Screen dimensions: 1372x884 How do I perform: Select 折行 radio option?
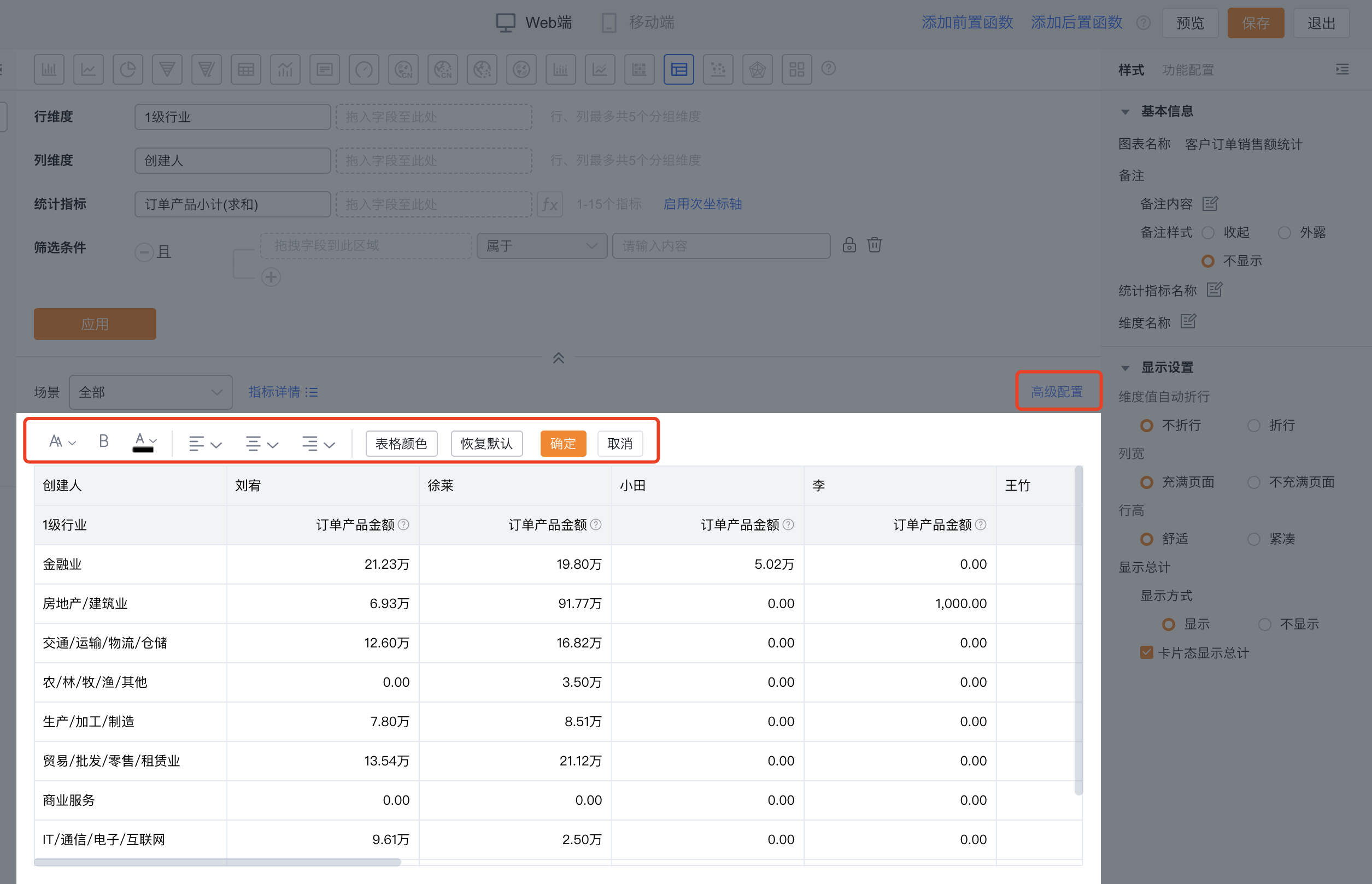1254,426
